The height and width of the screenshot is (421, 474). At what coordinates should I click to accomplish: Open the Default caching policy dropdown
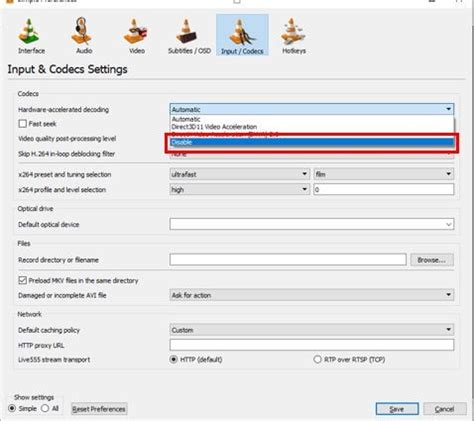click(x=312, y=330)
